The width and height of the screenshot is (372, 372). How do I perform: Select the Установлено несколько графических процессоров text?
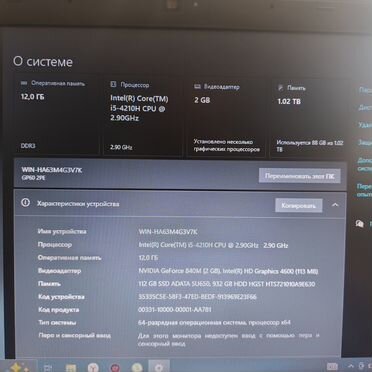(227, 146)
